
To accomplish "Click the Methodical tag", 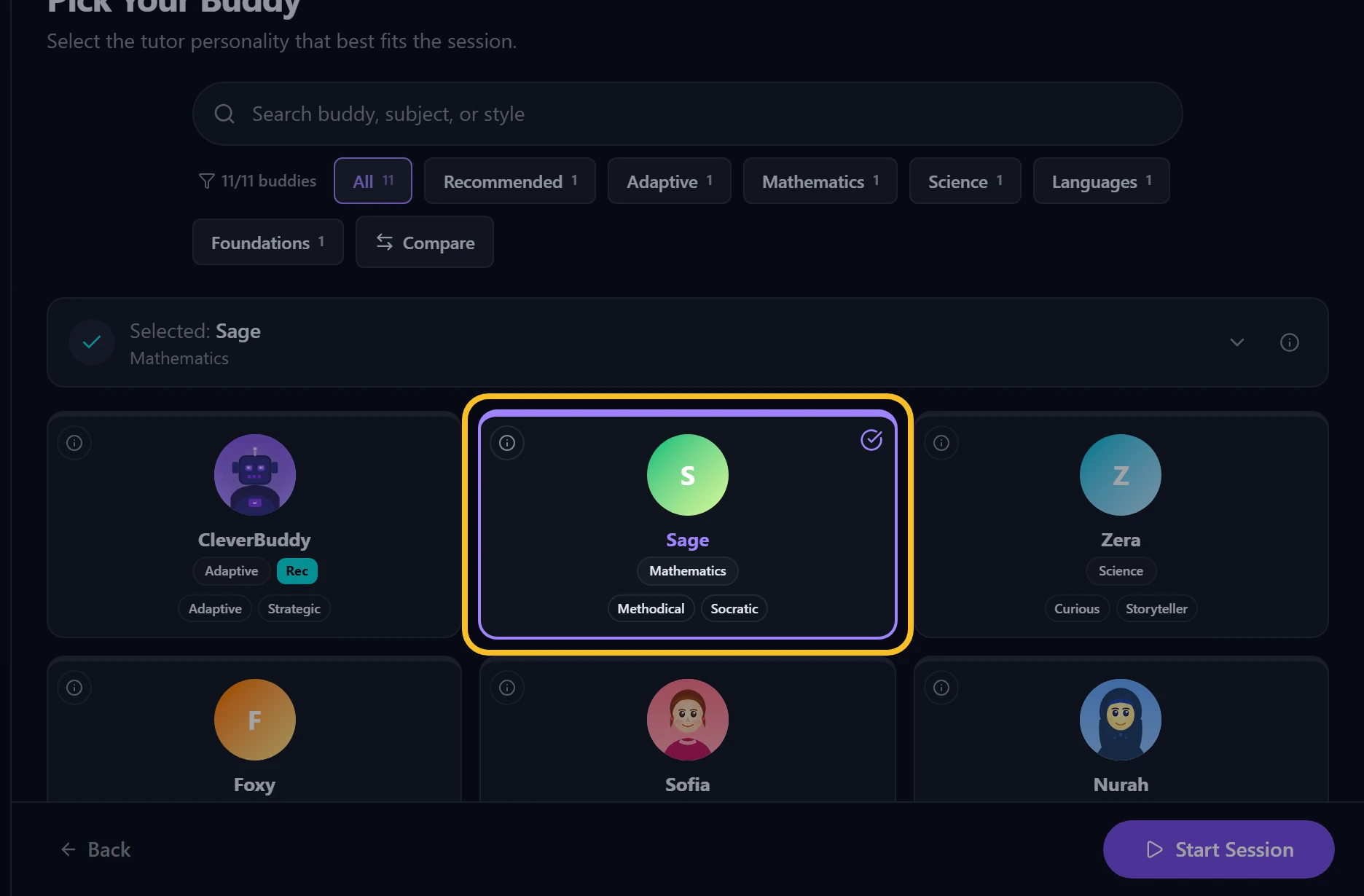I will [x=651, y=609].
